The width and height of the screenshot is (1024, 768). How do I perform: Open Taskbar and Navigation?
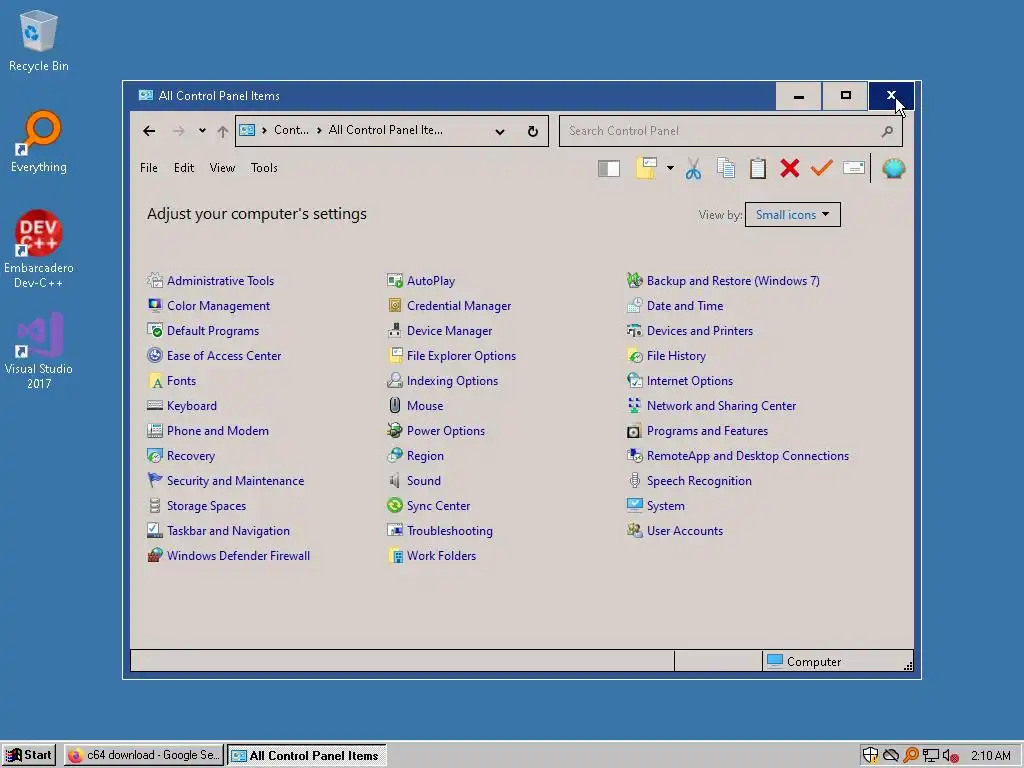pos(228,531)
